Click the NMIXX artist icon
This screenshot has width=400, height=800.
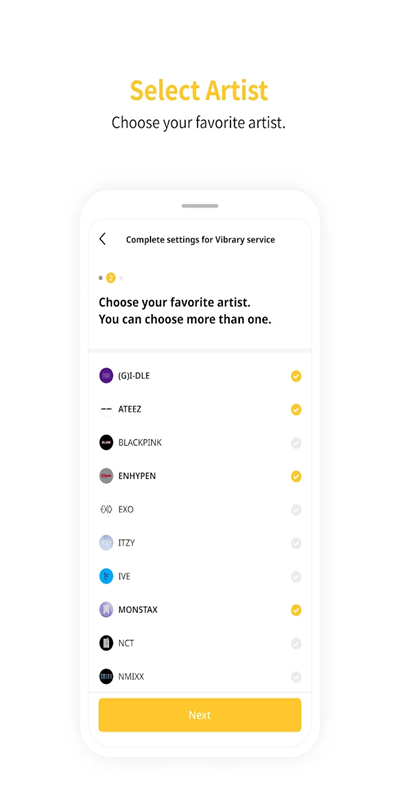[x=106, y=677]
